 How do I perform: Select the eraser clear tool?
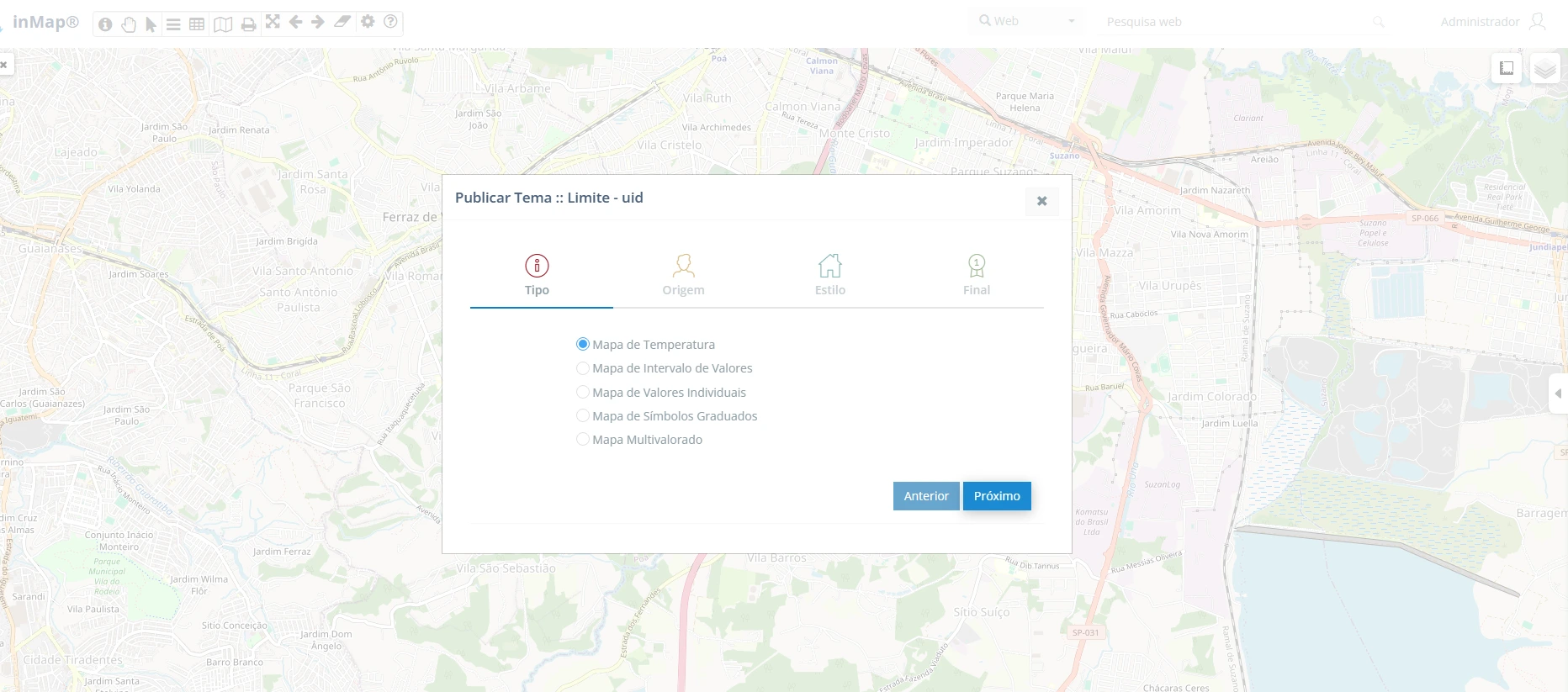coord(342,22)
